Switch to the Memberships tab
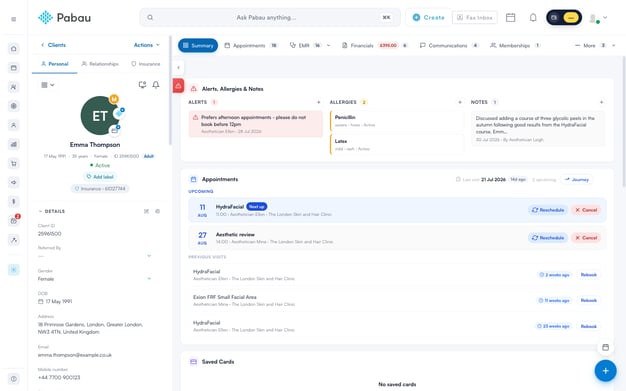This screenshot has height=391, width=626. click(x=515, y=46)
